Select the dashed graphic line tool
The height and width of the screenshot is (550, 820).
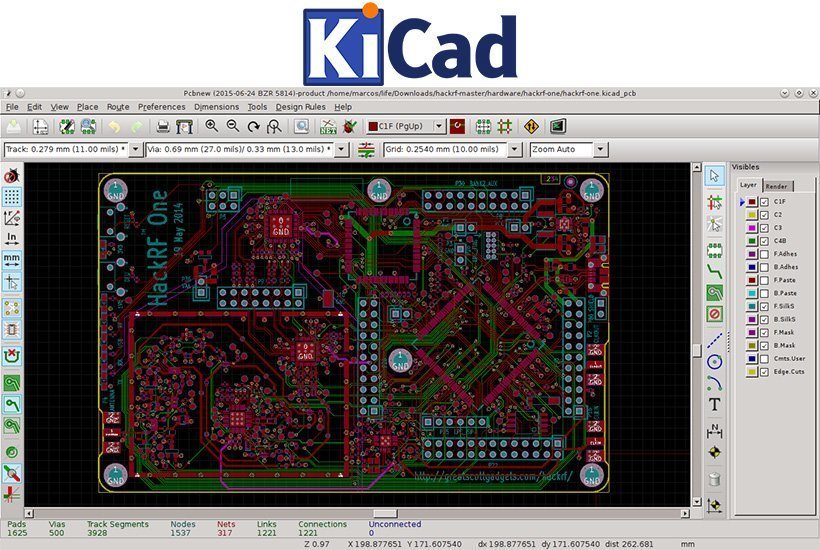pyautogui.click(x=714, y=340)
